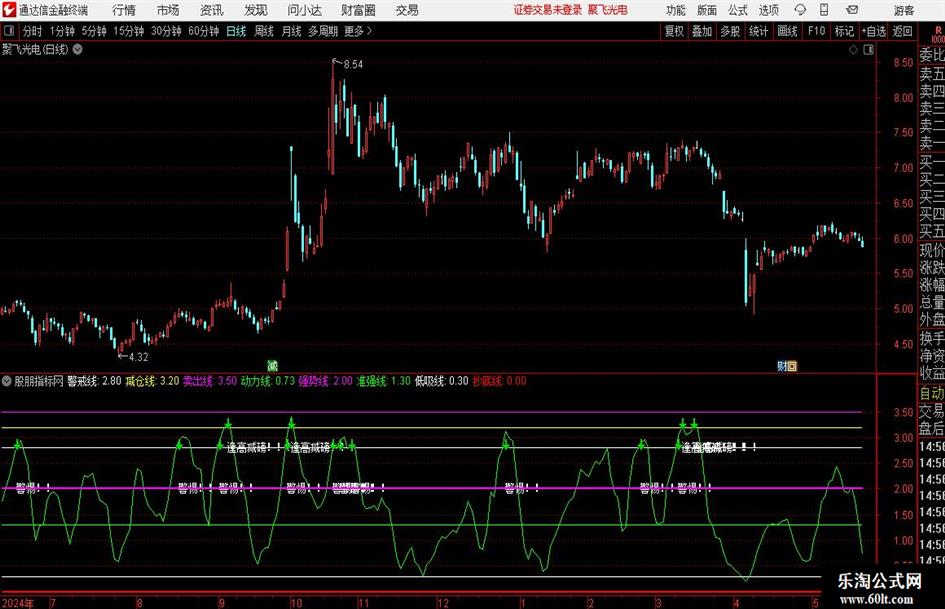Click the diamond icon above the chart
This screenshot has width=945, height=609.
[853, 50]
